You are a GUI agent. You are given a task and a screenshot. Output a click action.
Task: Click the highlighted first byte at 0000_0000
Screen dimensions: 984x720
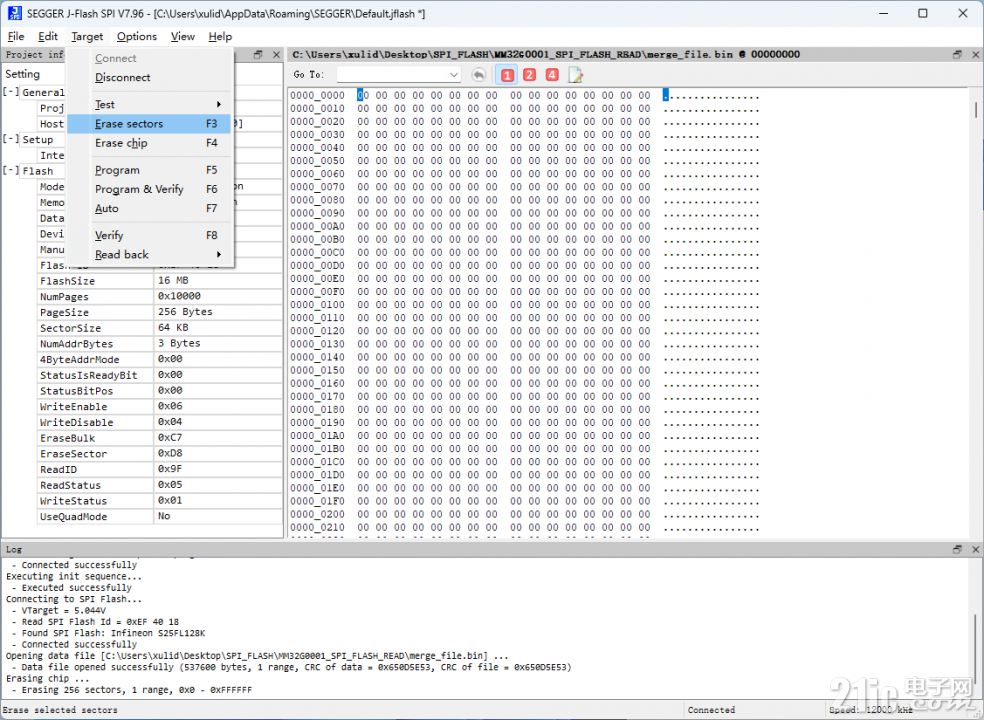(363, 95)
